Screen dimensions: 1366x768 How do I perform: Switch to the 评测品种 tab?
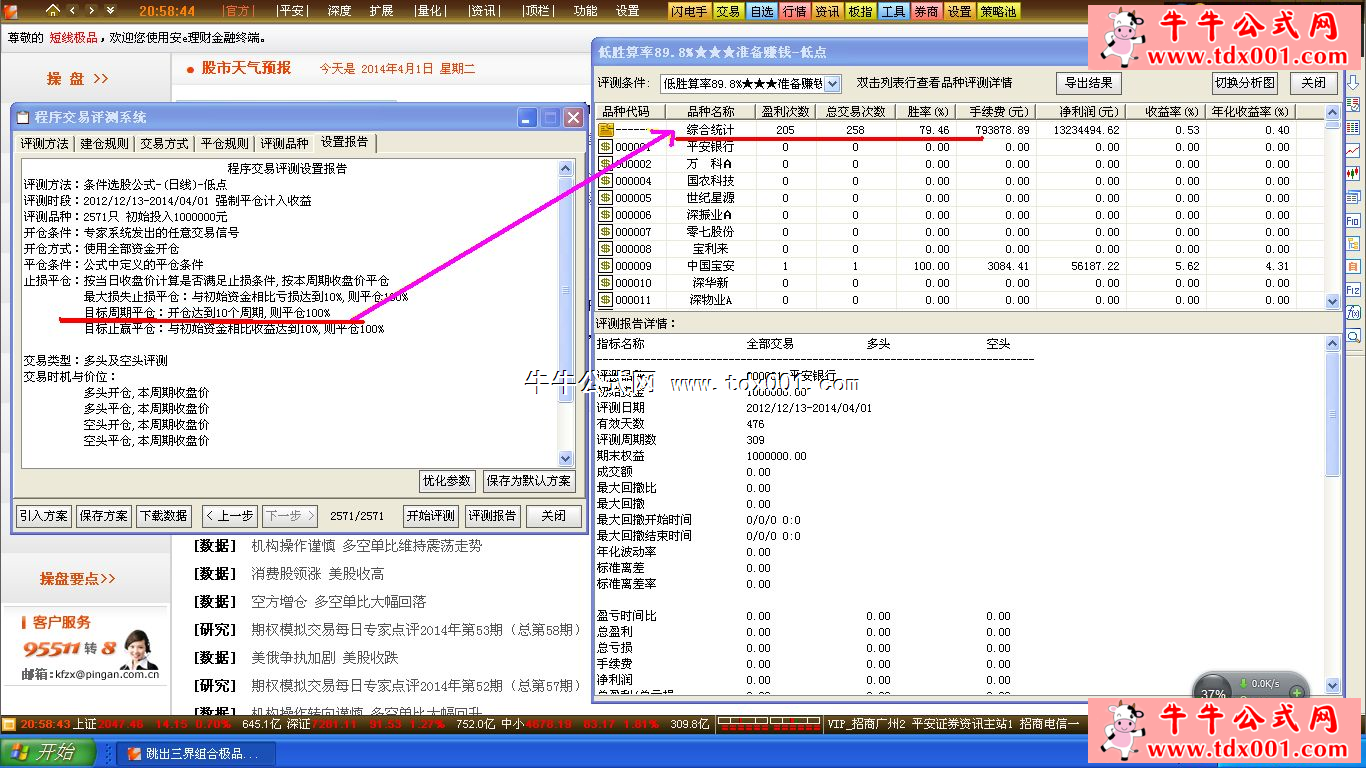coord(284,144)
